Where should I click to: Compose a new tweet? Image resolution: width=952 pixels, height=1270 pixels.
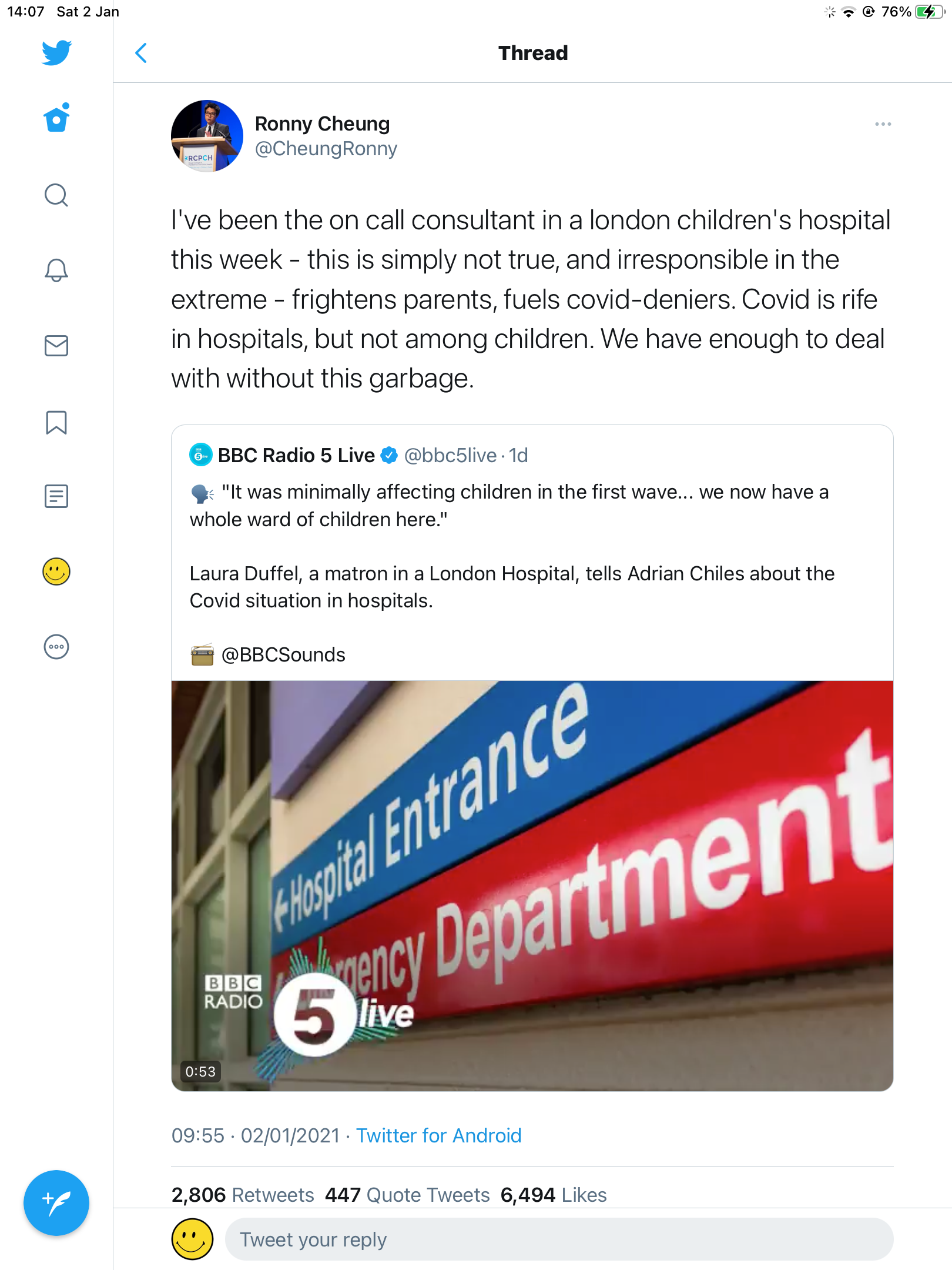coord(56,1203)
